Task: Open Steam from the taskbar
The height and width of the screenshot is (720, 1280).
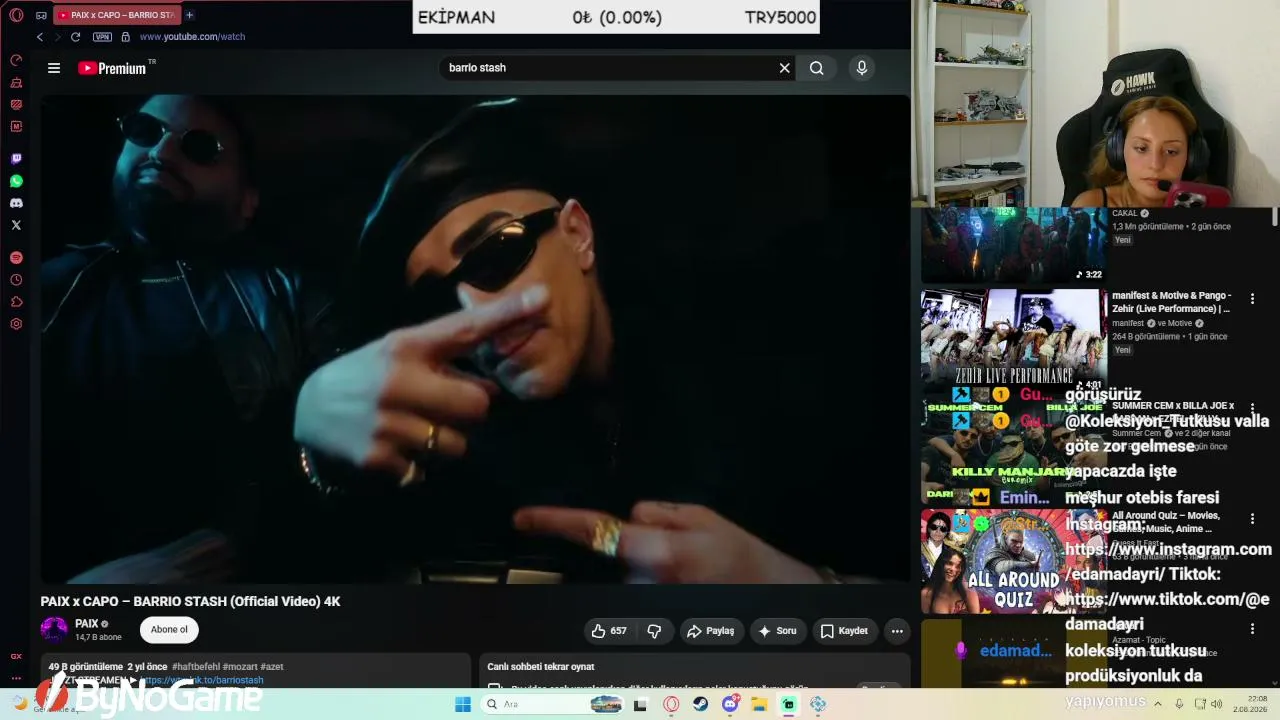Action: [x=701, y=704]
